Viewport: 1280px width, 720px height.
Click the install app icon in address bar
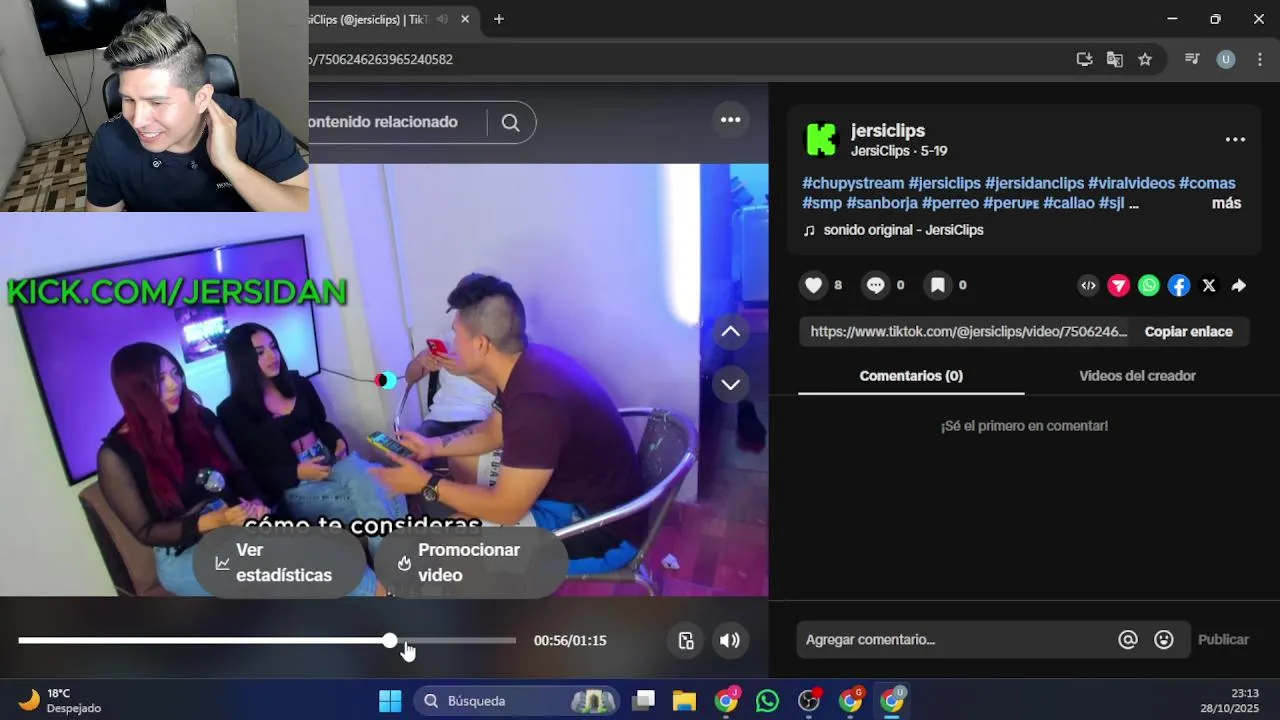[1084, 59]
